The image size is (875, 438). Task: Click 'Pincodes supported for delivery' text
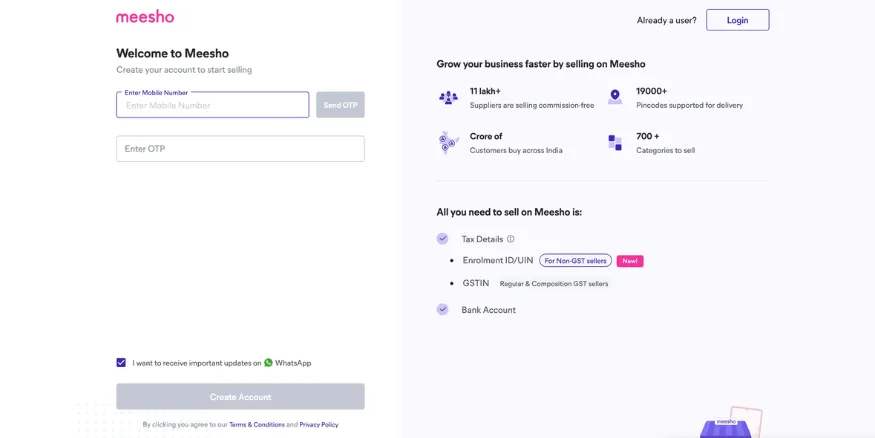point(689,105)
